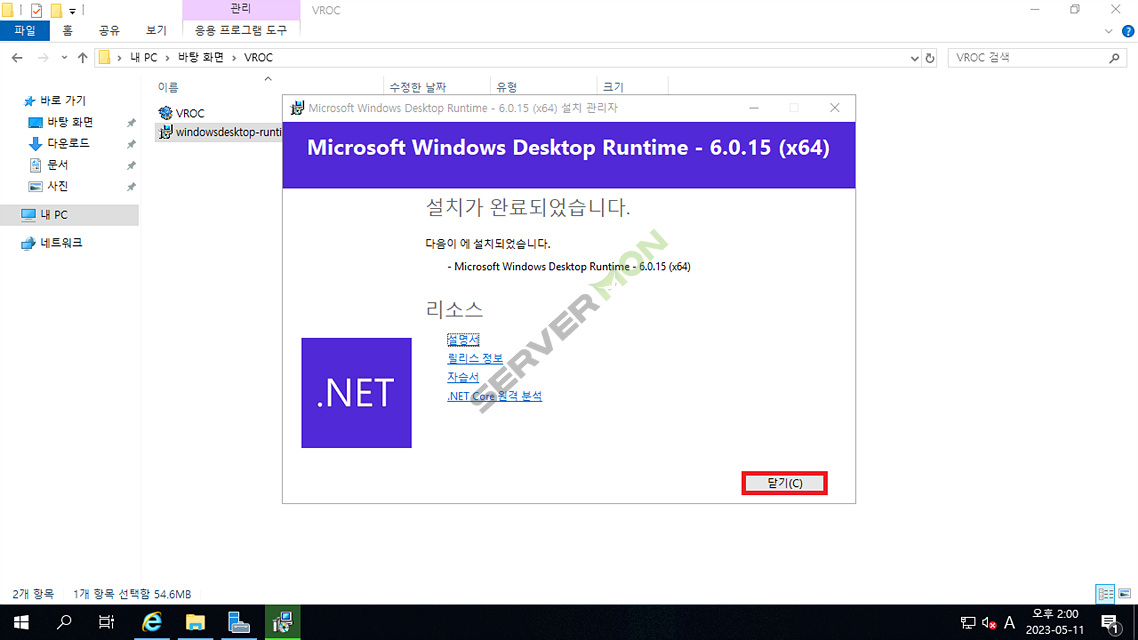Open Server Manager from the taskbar
Viewport: 1138px width, 640px height.
point(239,622)
